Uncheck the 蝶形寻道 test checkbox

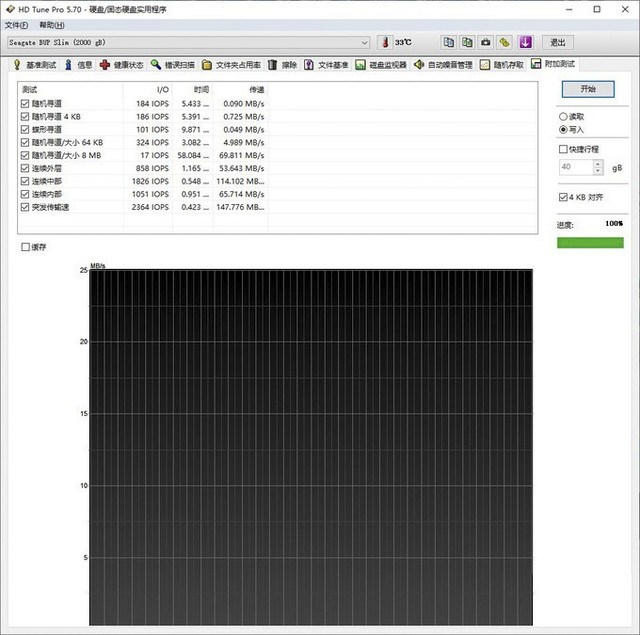click(25, 129)
